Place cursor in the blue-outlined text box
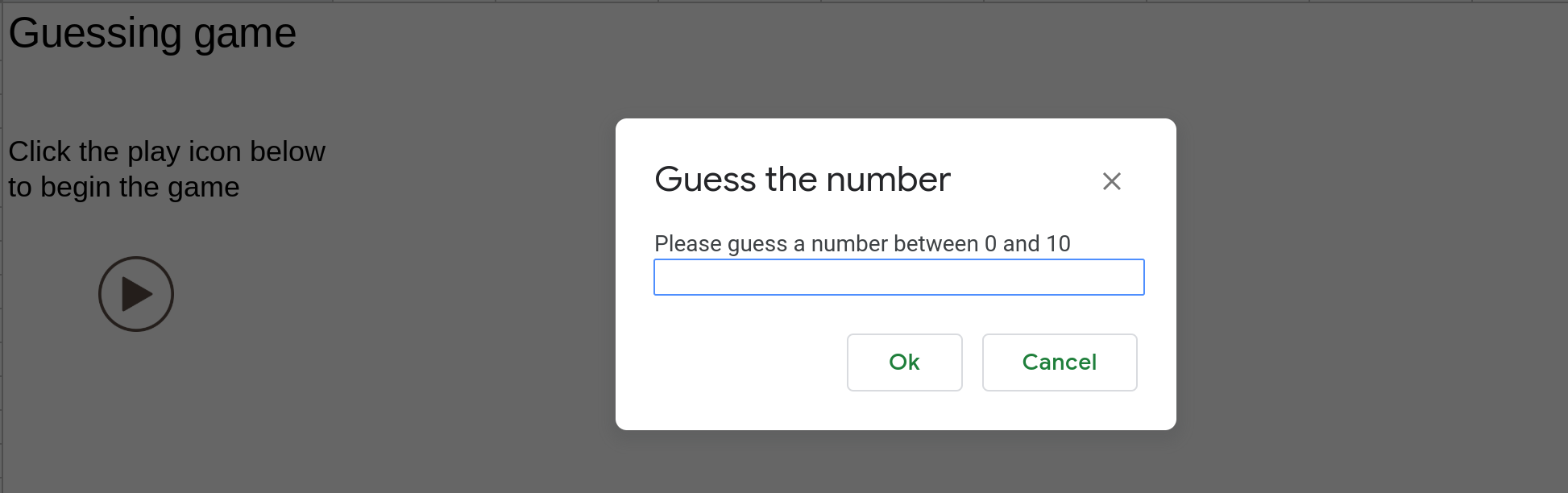 [899, 277]
